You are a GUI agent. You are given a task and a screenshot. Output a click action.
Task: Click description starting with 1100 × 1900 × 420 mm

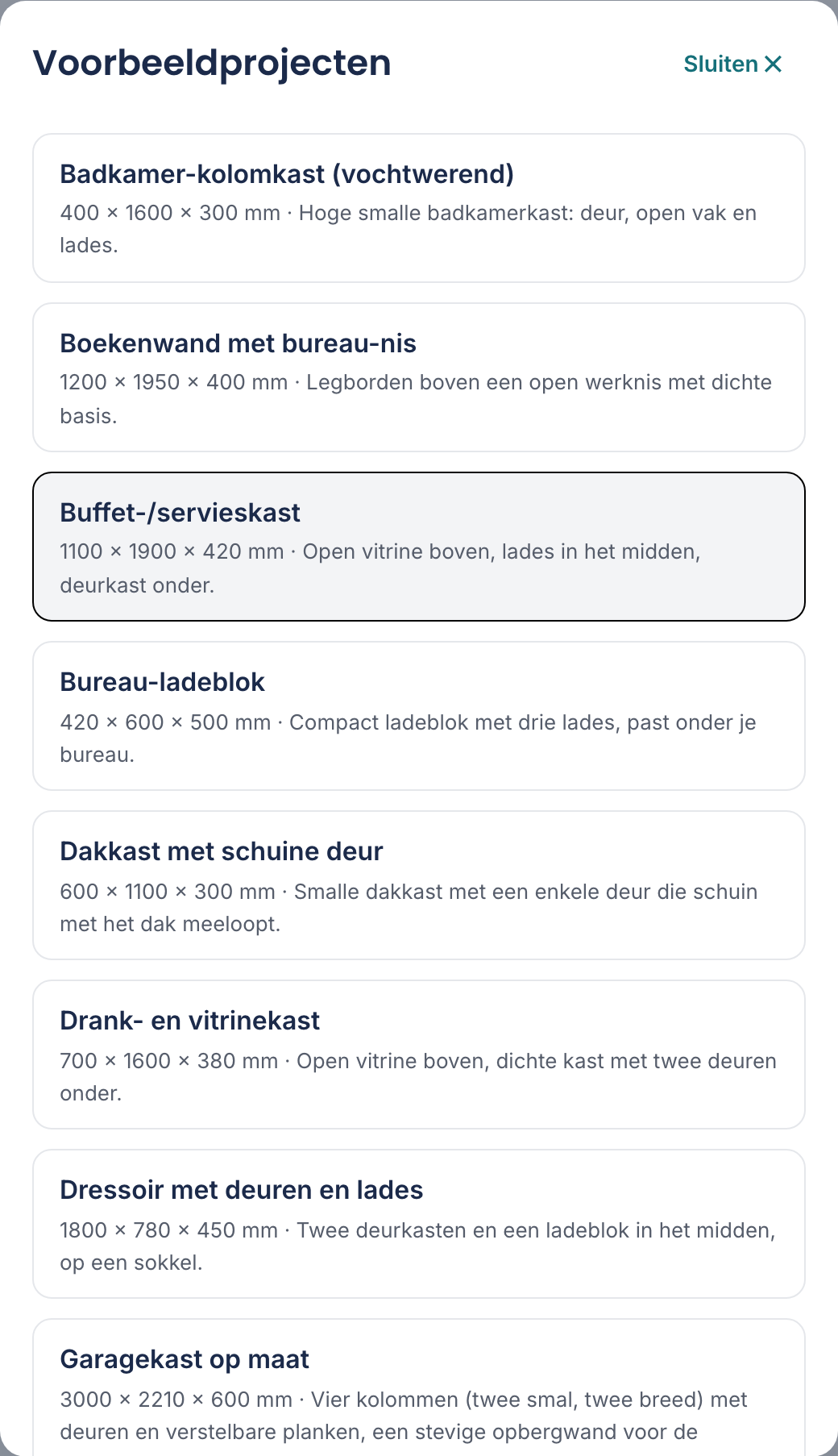tap(380, 568)
